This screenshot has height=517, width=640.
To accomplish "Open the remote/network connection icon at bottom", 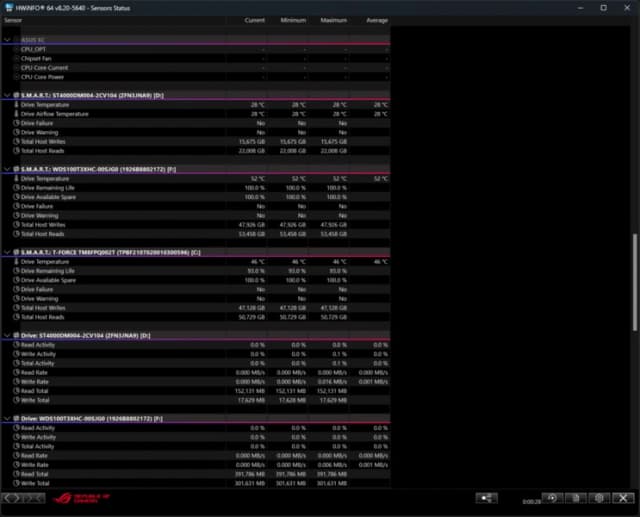I will (487, 498).
